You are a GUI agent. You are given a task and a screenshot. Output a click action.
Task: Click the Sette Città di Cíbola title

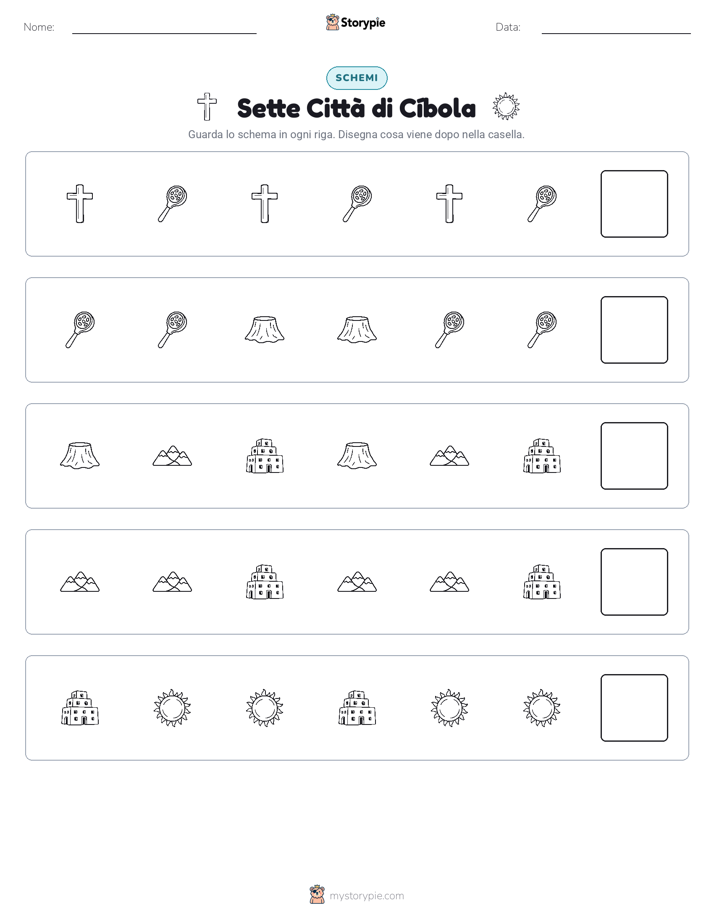[x=356, y=108]
